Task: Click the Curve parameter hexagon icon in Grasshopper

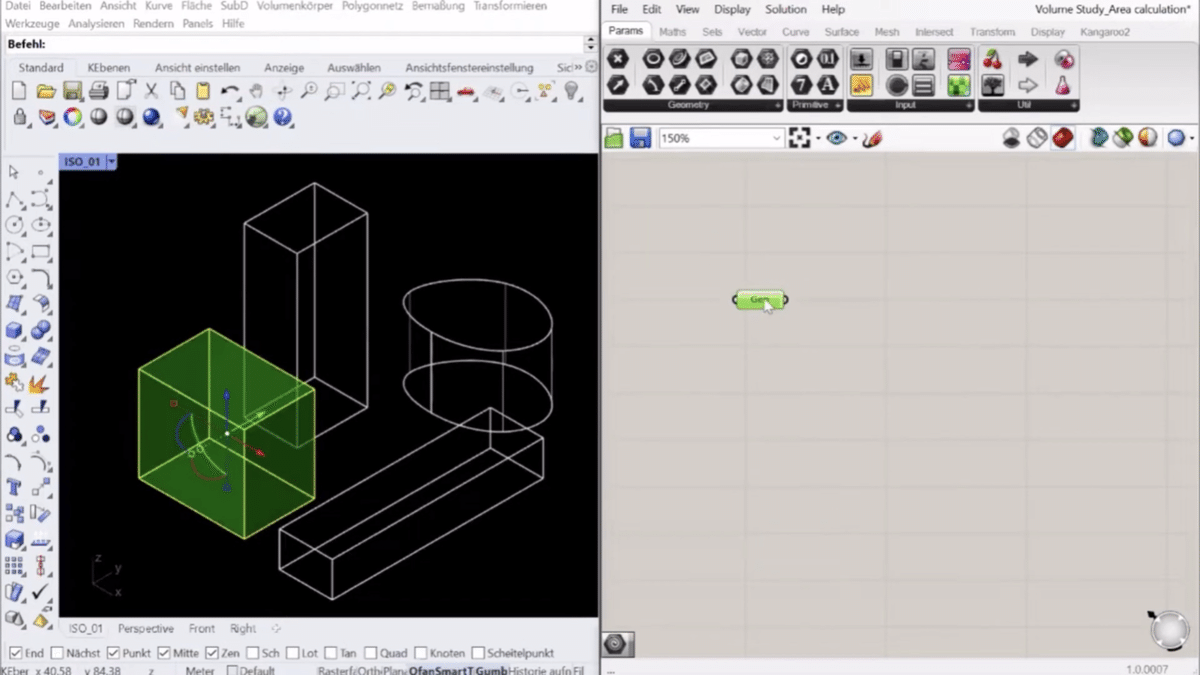Action: 679,59
